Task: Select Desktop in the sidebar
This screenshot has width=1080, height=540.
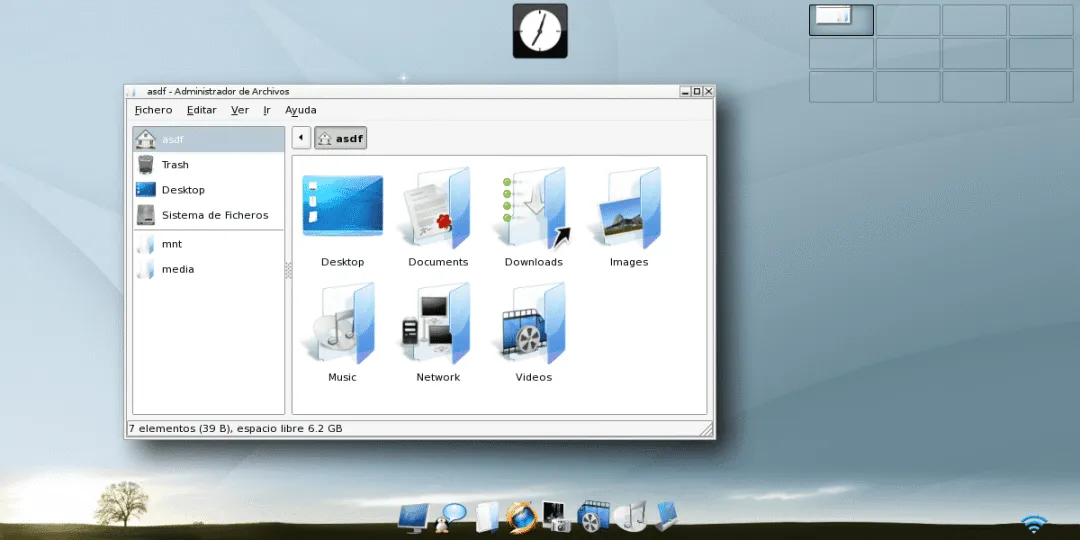Action: [x=209, y=189]
